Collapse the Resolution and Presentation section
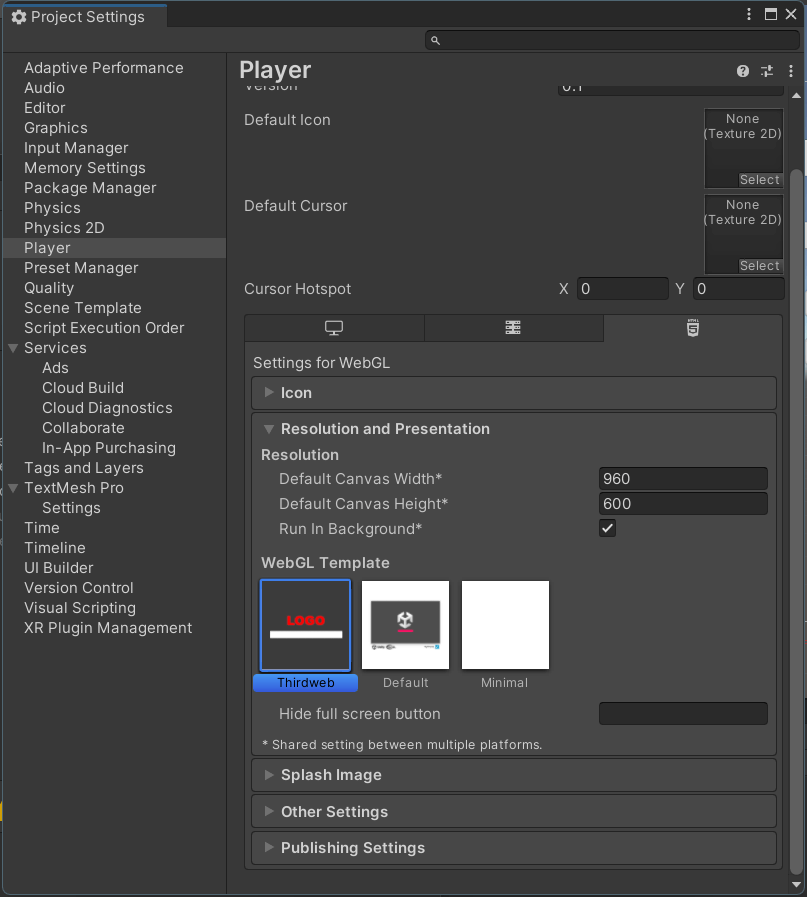 point(268,429)
